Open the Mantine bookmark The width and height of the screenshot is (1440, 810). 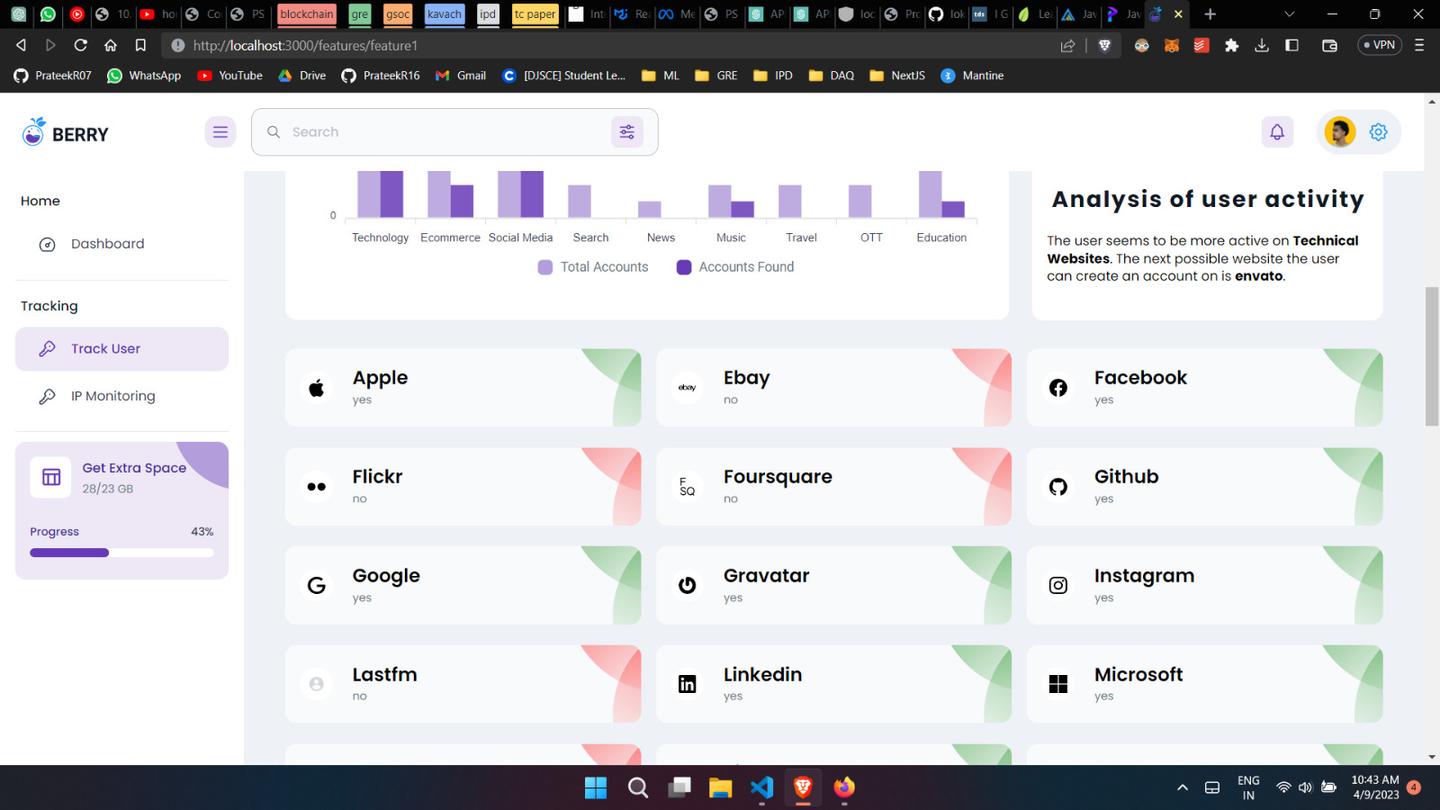[x=972, y=75]
